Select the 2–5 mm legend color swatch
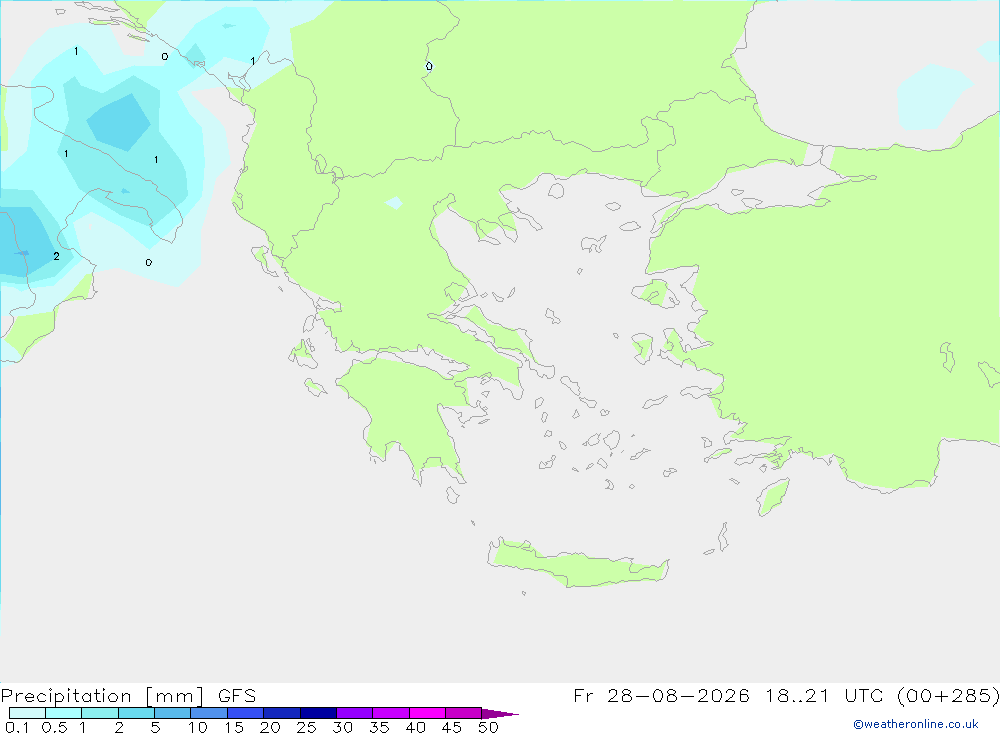The image size is (1000, 733). pyautogui.click(x=136, y=713)
